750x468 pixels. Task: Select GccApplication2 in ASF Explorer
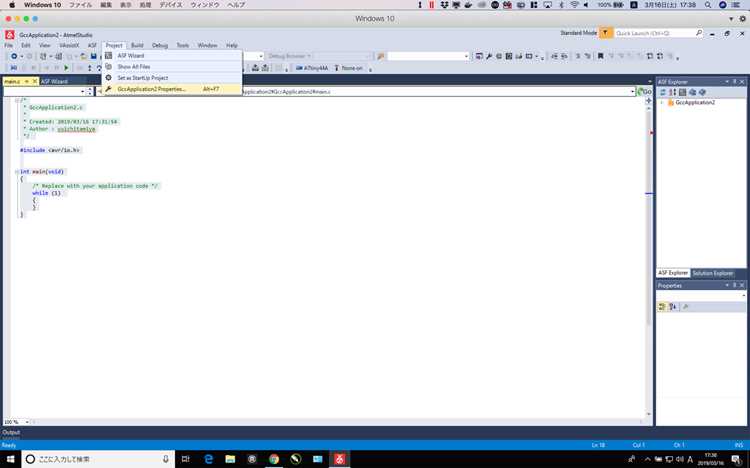[695, 102]
